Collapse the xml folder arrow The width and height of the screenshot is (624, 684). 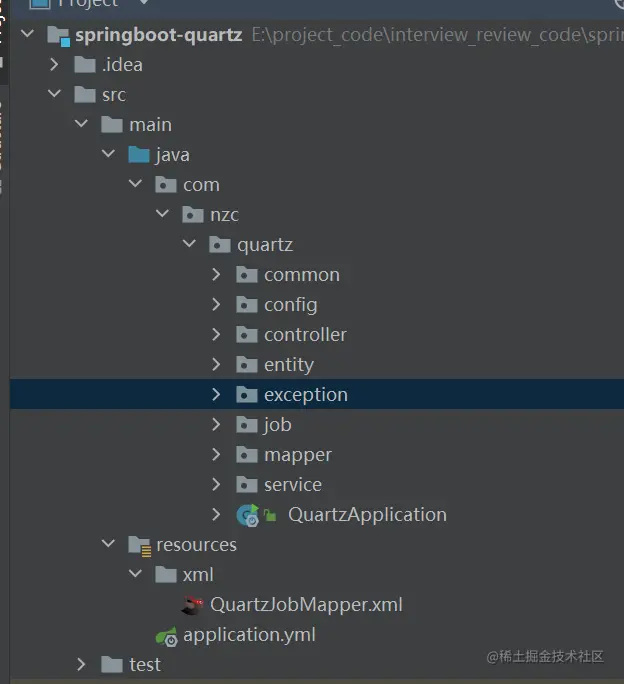pyautogui.click(x=135, y=575)
